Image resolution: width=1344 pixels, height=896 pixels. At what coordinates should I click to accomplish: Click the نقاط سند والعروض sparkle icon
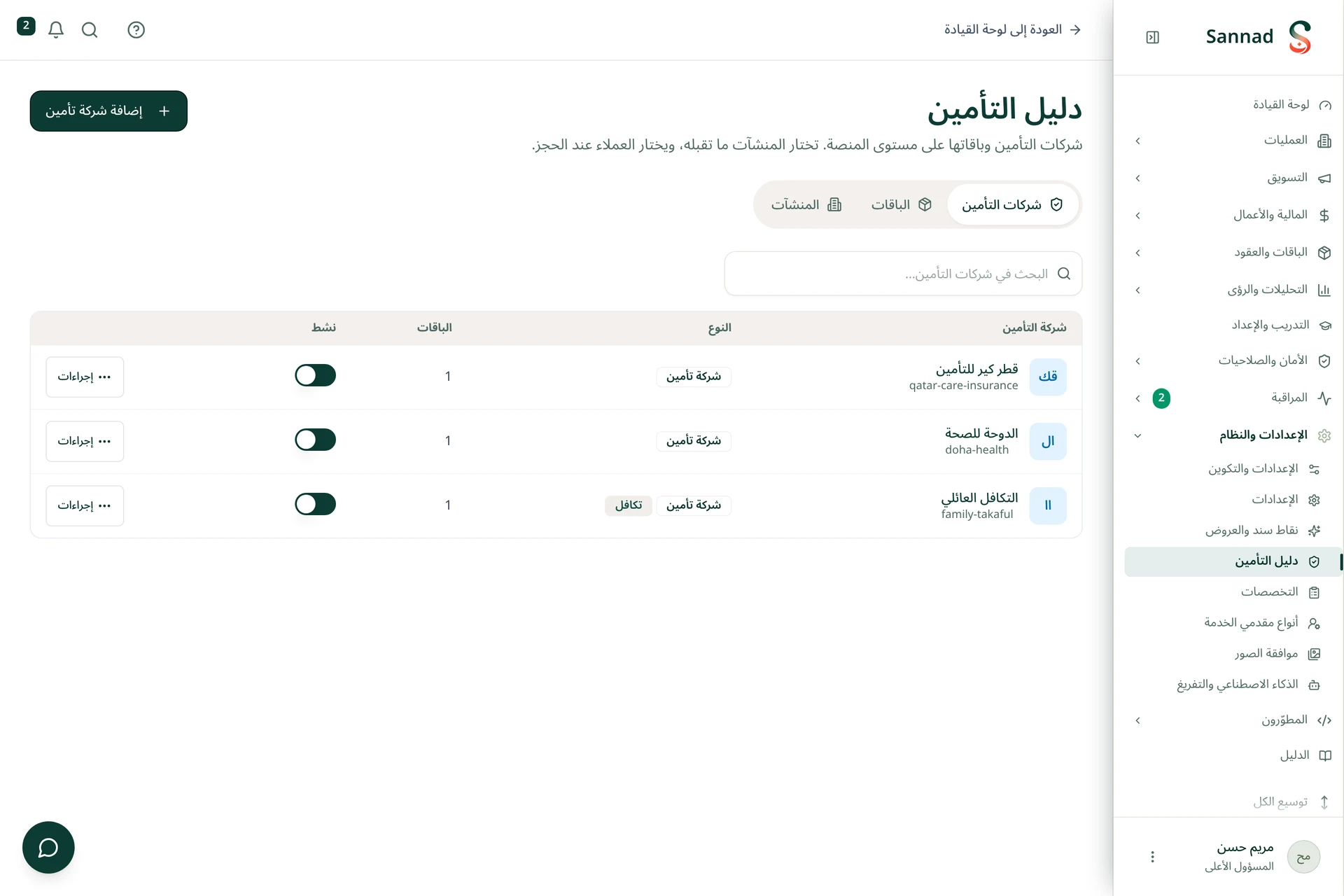pos(1315,531)
